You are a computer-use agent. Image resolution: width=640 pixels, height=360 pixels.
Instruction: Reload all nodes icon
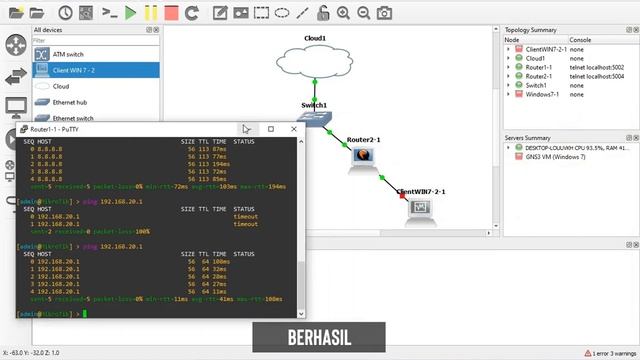[191, 13]
